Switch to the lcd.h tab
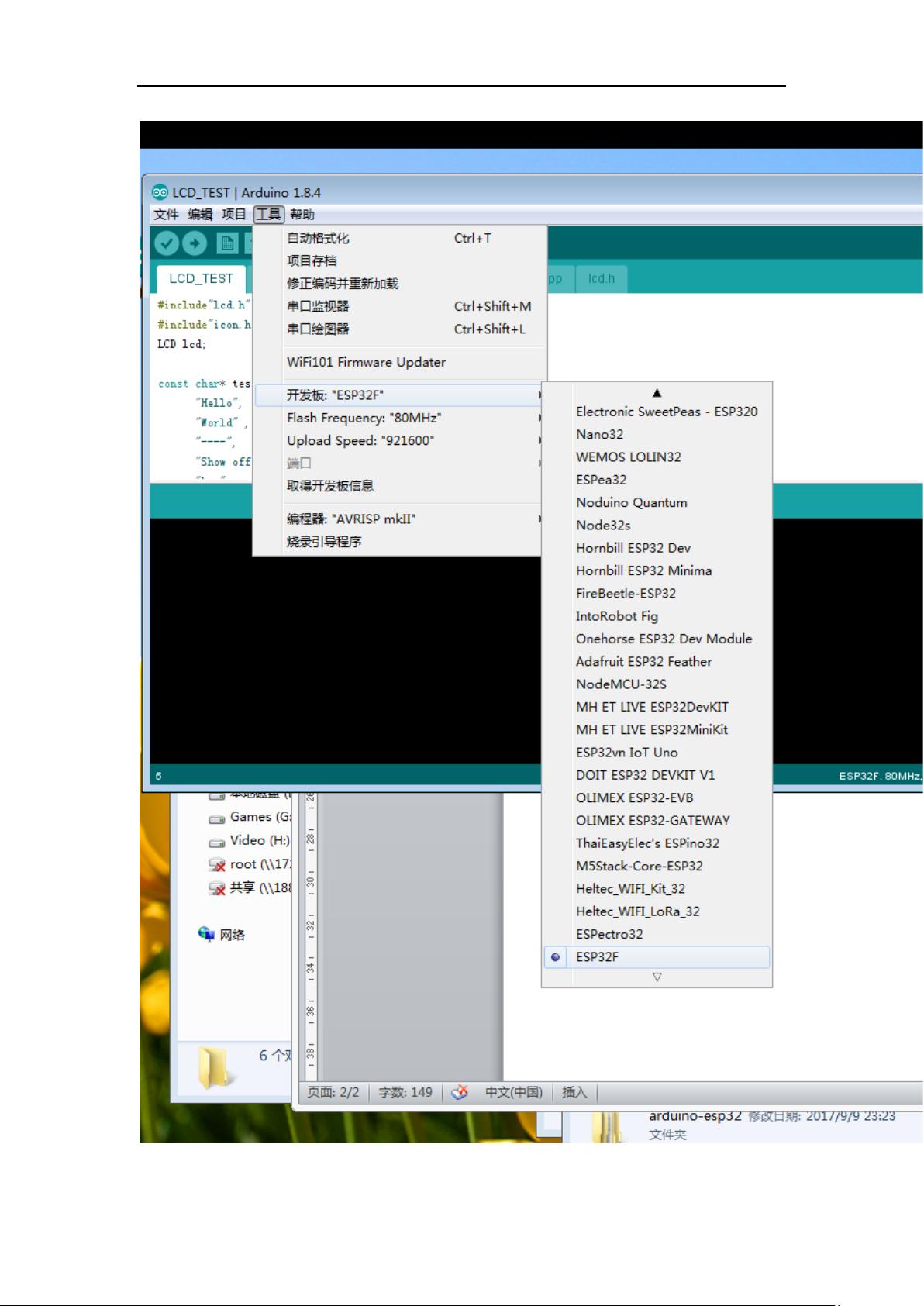The height and width of the screenshot is (1306, 924). pos(601,278)
